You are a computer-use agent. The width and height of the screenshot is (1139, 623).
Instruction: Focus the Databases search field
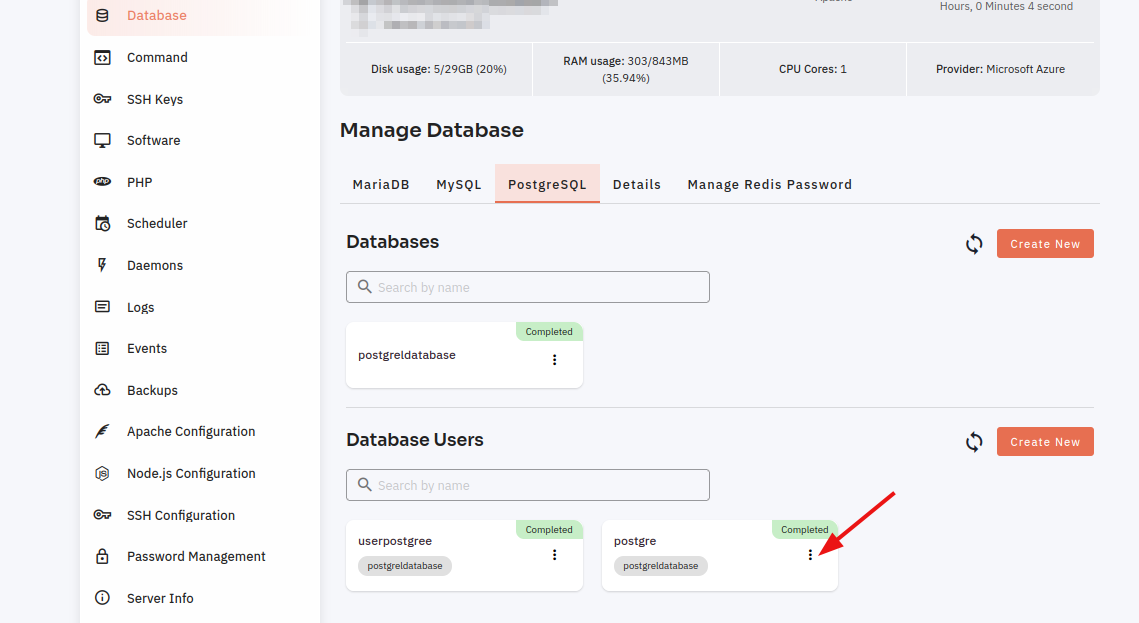tap(528, 287)
